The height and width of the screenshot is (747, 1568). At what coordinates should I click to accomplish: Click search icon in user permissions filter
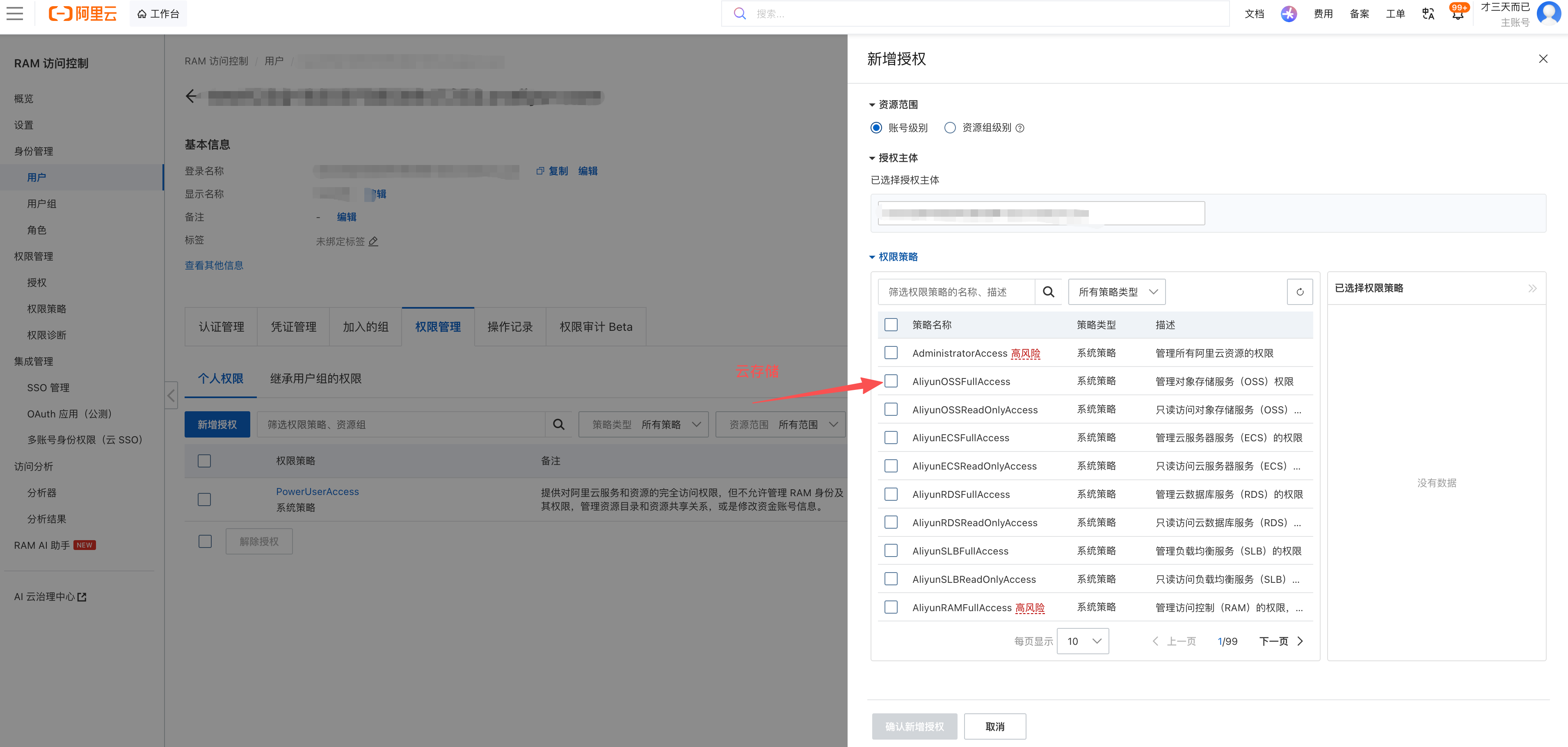558,424
